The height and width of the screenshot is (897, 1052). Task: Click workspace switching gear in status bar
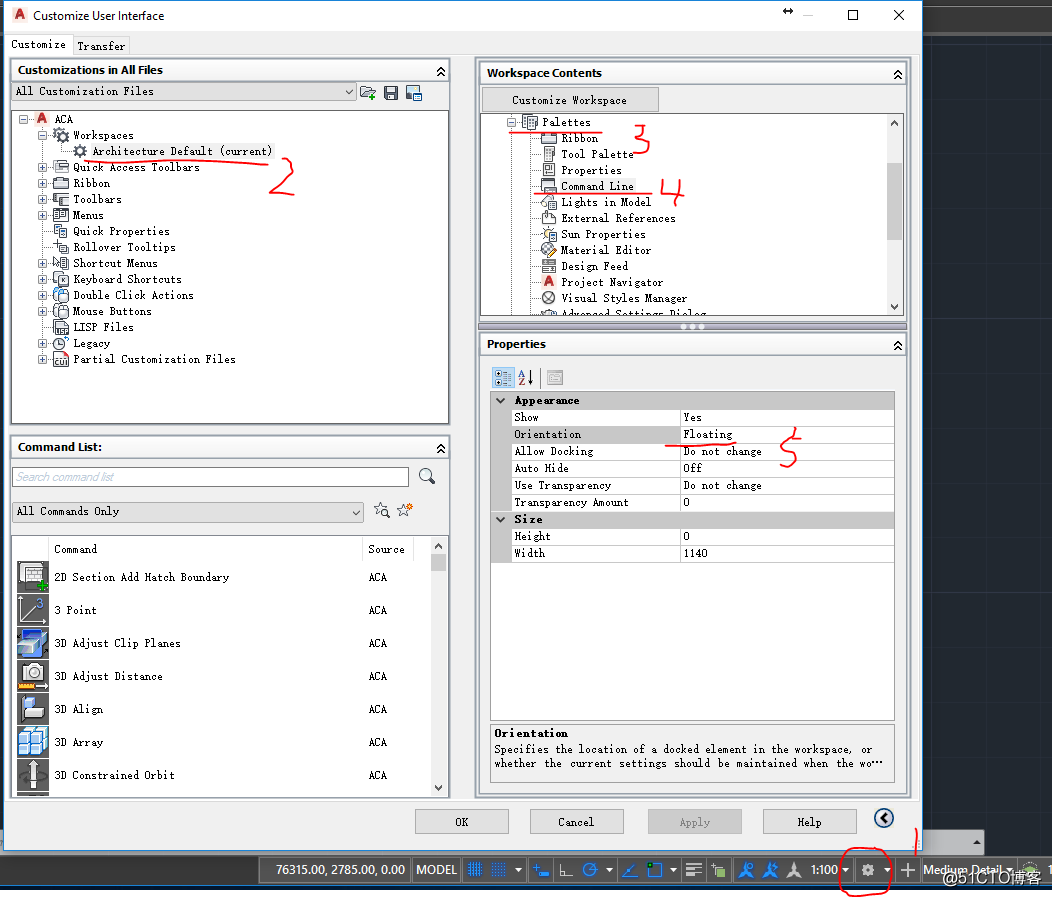pos(867,870)
